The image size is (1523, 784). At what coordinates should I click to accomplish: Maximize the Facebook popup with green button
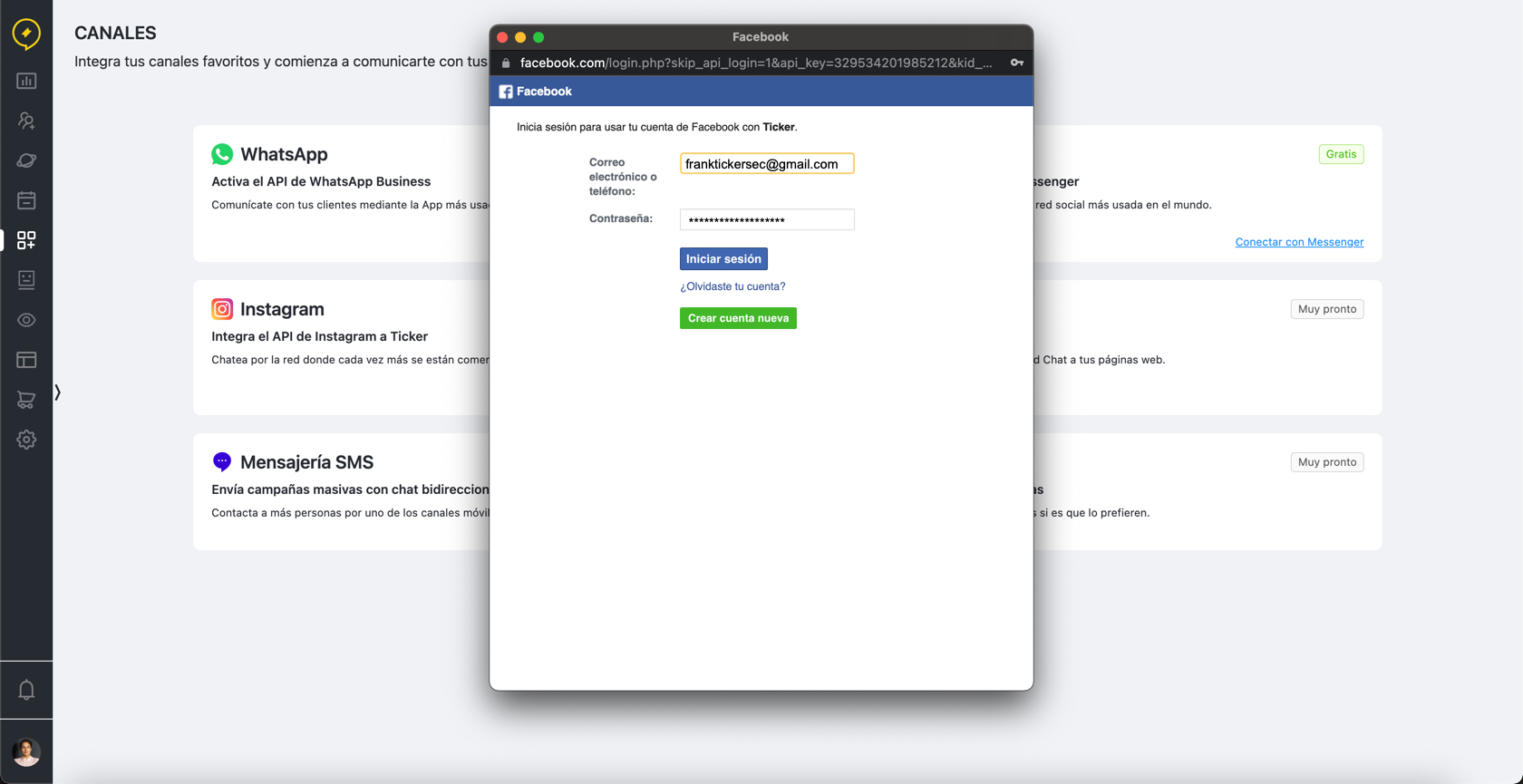point(538,37)
